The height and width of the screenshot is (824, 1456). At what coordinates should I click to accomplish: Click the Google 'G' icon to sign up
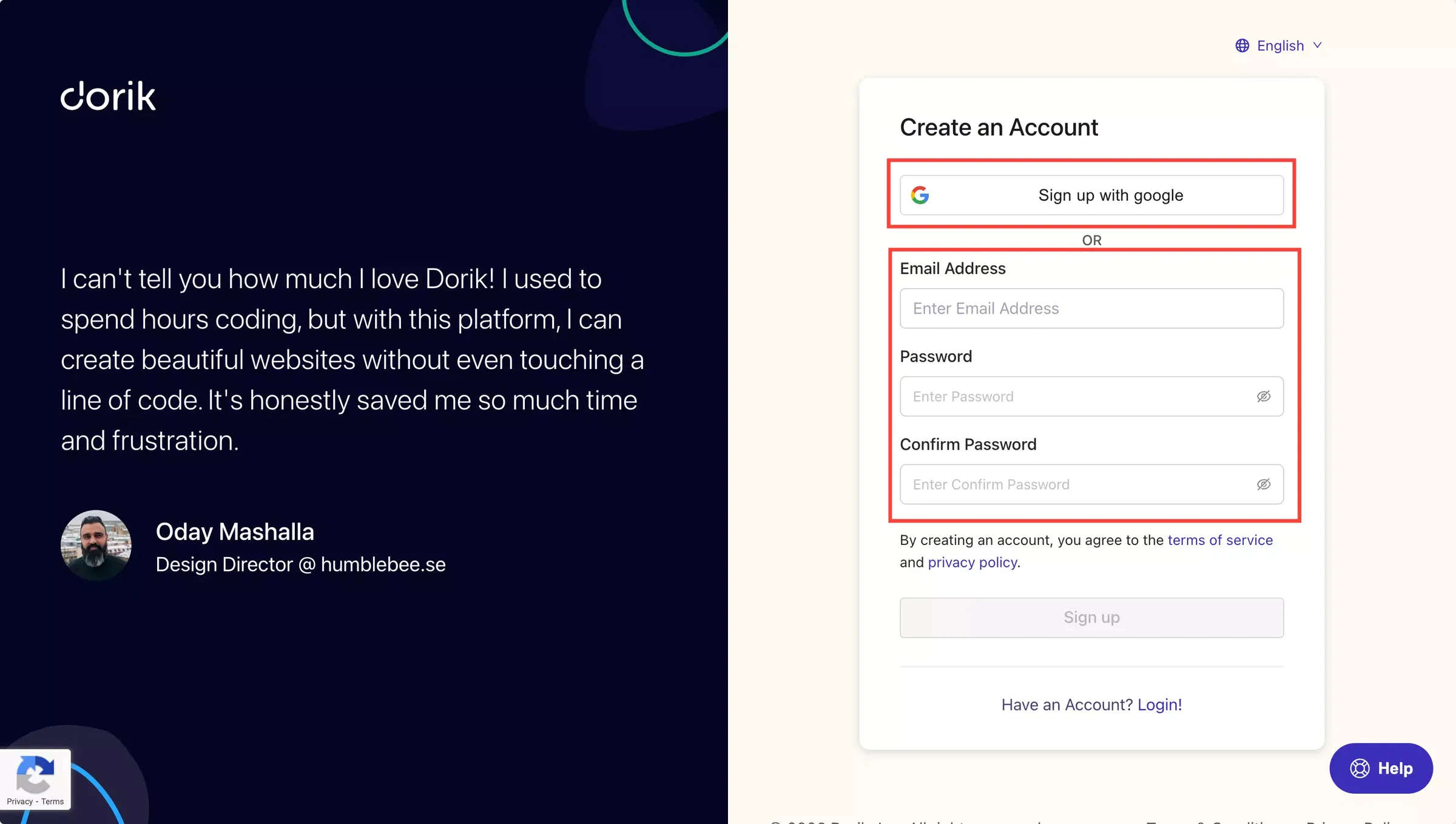921,194
